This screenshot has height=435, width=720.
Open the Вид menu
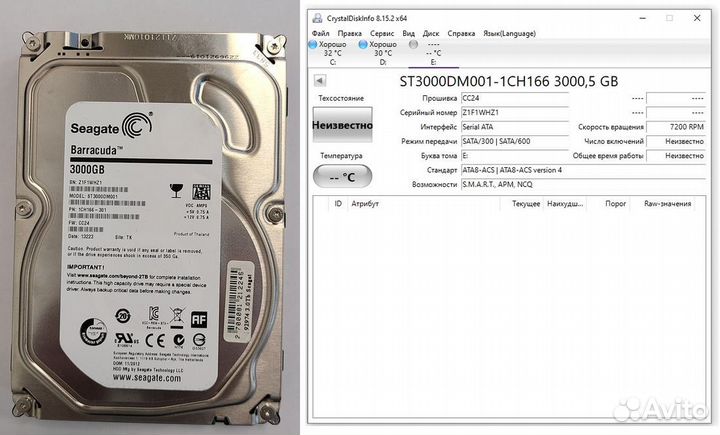click(409, 34)
